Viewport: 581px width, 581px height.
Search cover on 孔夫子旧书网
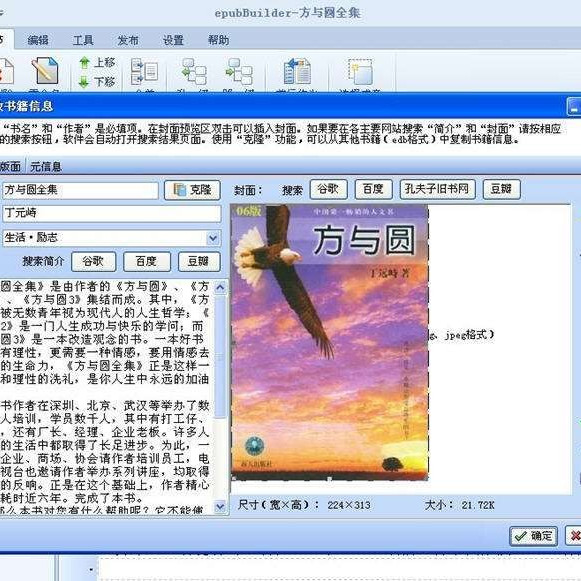(x=438, y=189)
